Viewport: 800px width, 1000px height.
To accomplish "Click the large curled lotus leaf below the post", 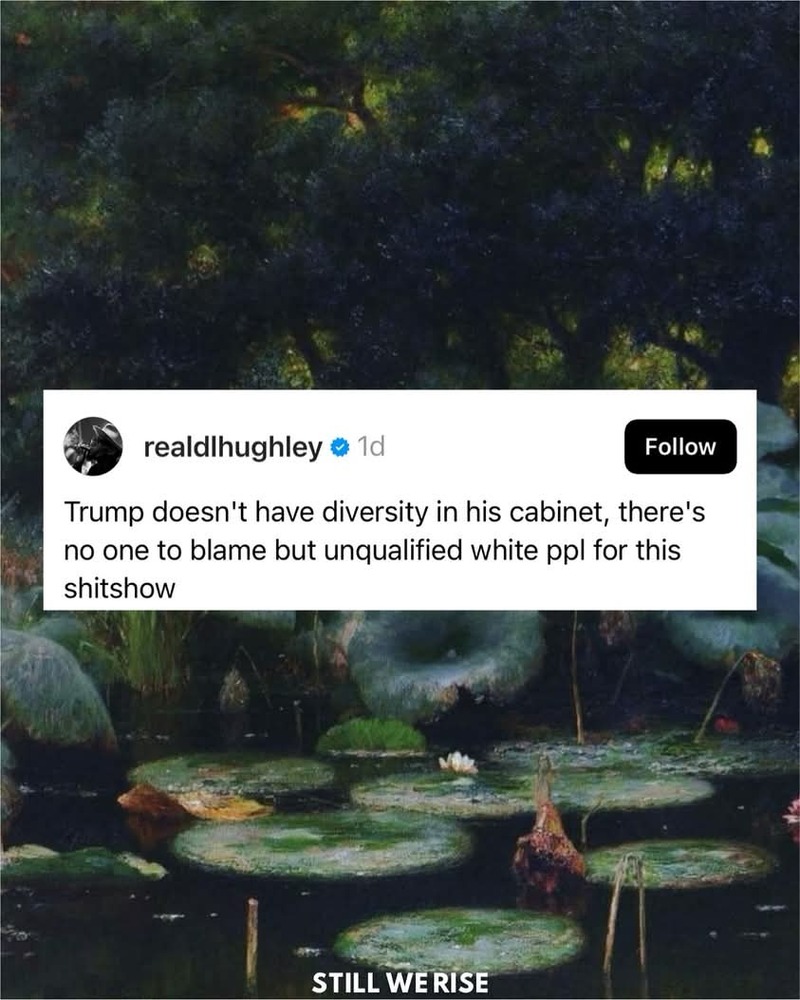I will click(x=447, y=663).
